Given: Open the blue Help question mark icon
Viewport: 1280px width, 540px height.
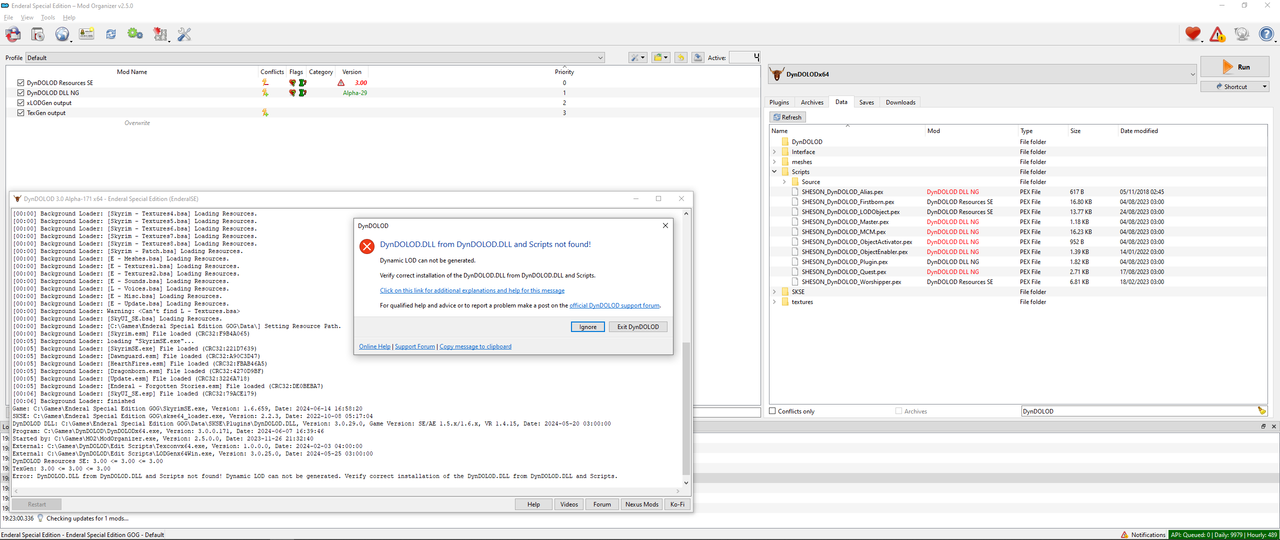Looking at the screenshot, I should coord(1266,34).
